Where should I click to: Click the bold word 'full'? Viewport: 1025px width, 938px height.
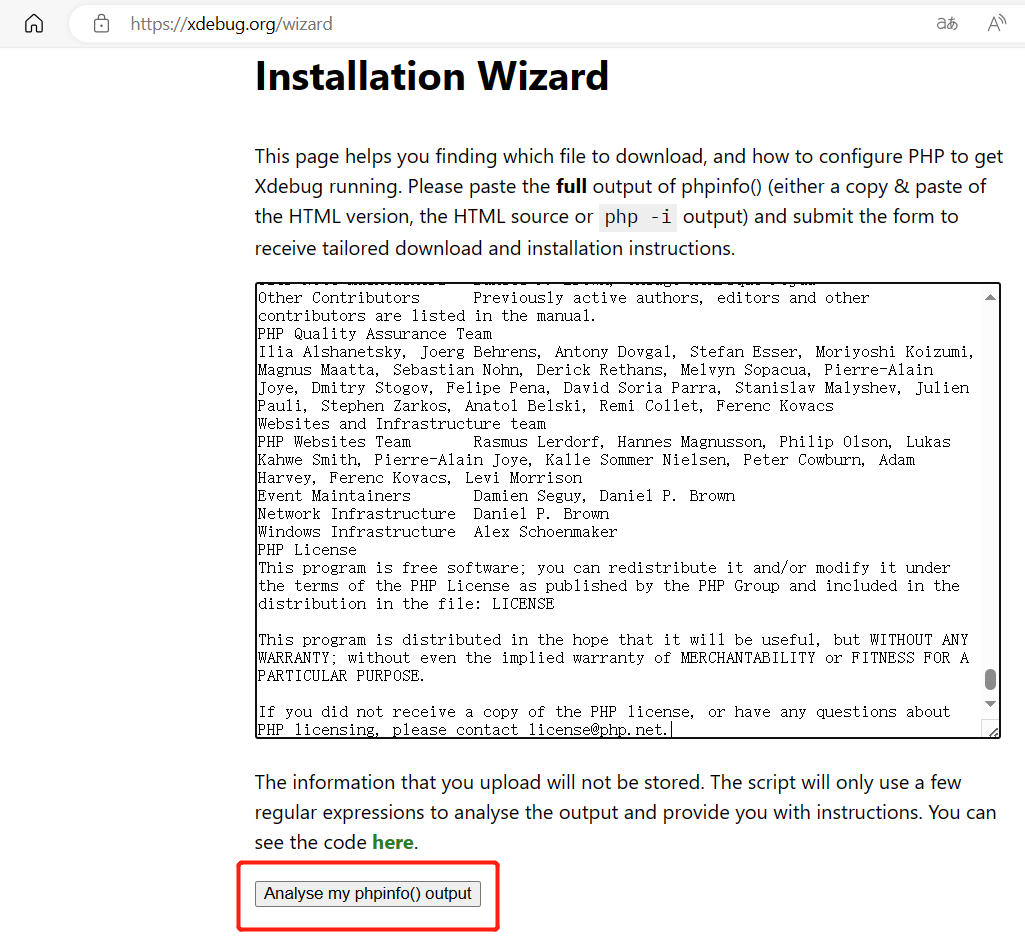571,187
